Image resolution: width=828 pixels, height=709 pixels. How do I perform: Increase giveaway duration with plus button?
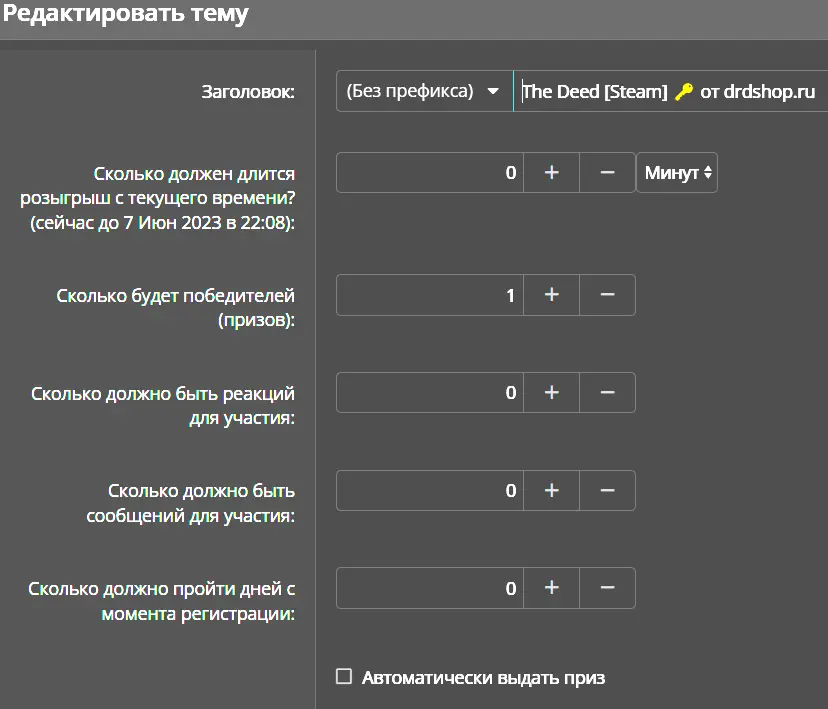(x=551, y=173)
